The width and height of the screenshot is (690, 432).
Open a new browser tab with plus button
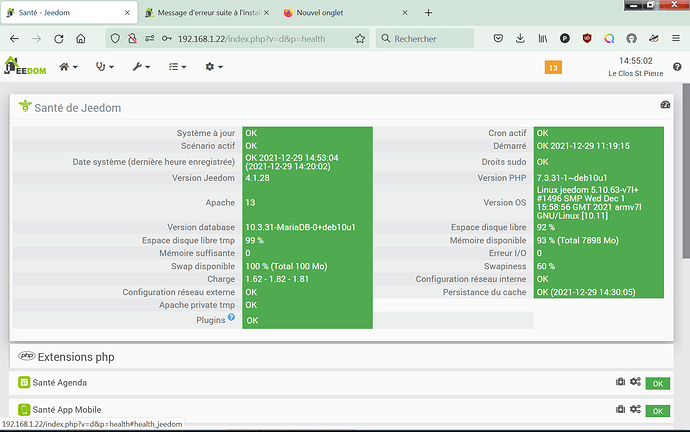tap(428, 13)
